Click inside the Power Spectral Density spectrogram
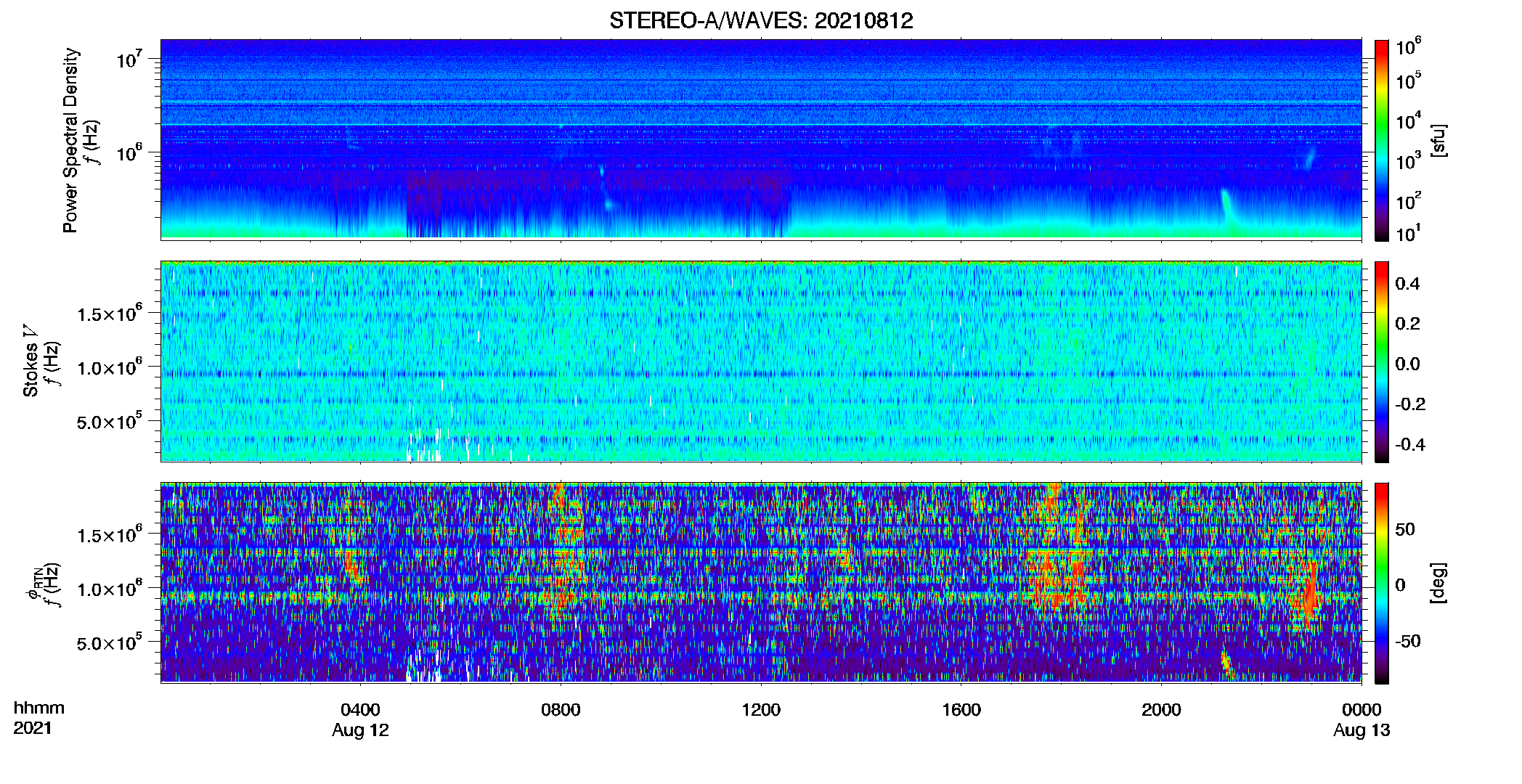Image resolution: width=1522 pixels, height=784 pixels. [761, 139]
